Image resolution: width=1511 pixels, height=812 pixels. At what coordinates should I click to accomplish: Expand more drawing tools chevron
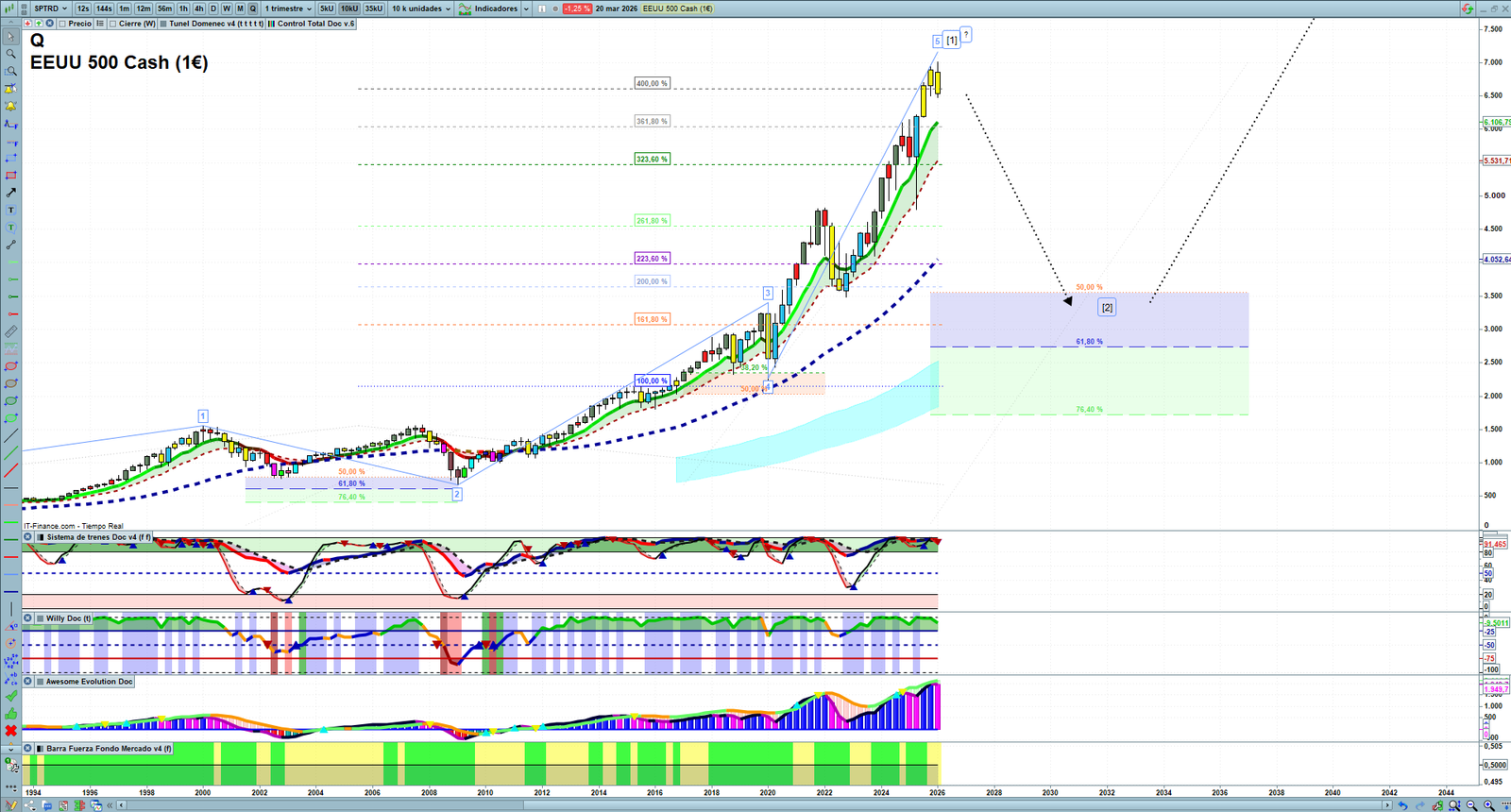[10, 749]
